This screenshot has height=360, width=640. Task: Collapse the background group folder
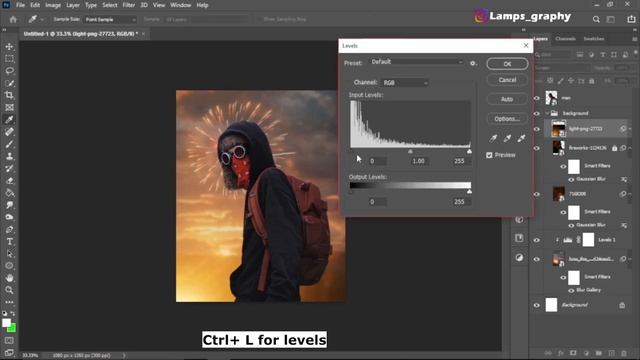coord(547,113)
